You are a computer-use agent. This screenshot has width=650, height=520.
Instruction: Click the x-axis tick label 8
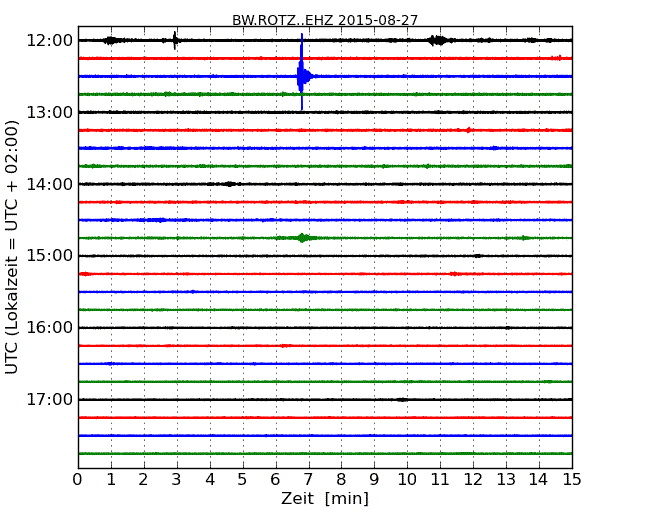click(341, 480)
